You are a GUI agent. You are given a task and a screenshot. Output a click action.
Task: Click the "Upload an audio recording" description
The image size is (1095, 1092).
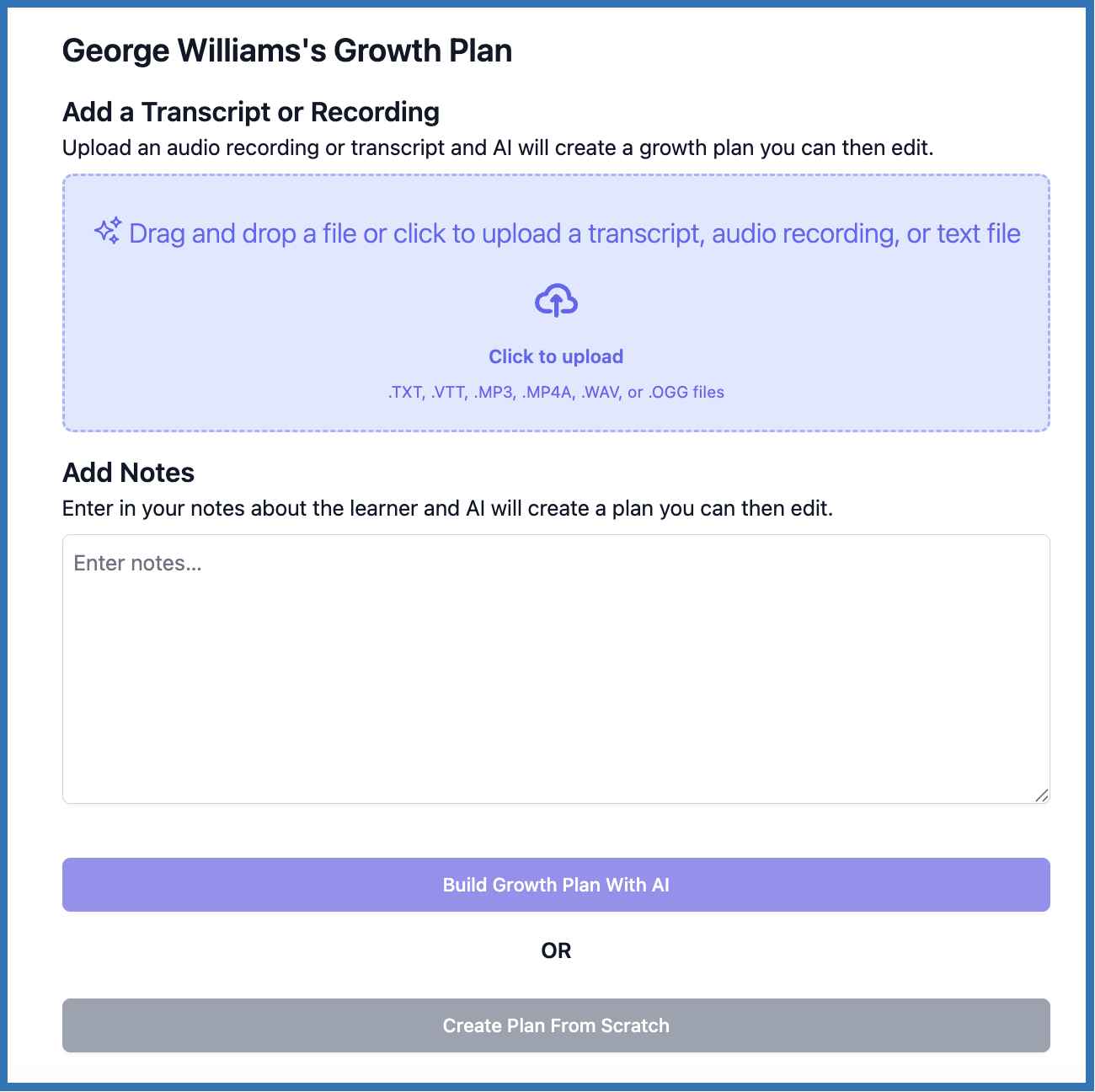(498, 148)
